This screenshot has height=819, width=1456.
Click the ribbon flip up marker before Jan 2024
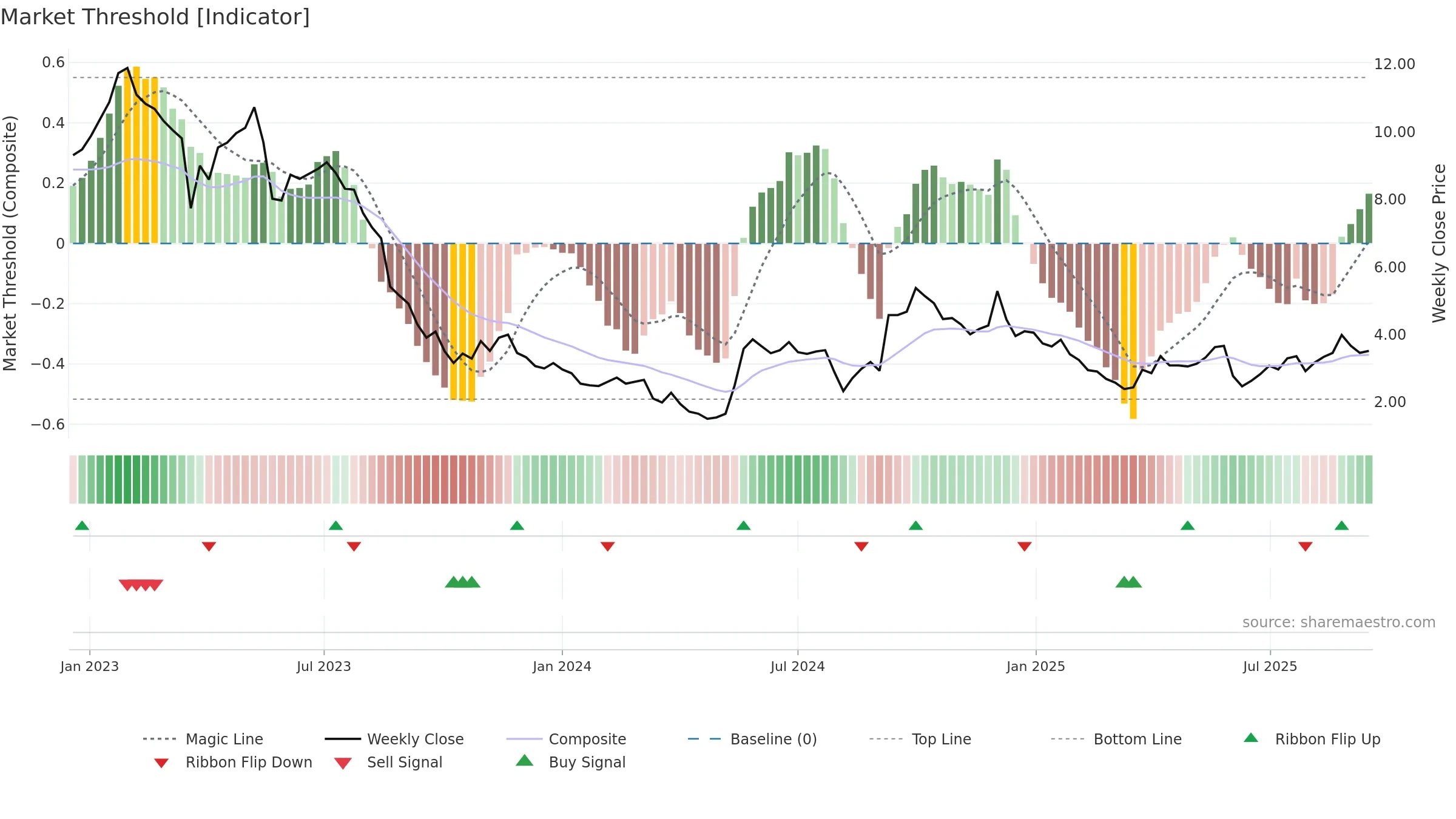click(517, 525)
